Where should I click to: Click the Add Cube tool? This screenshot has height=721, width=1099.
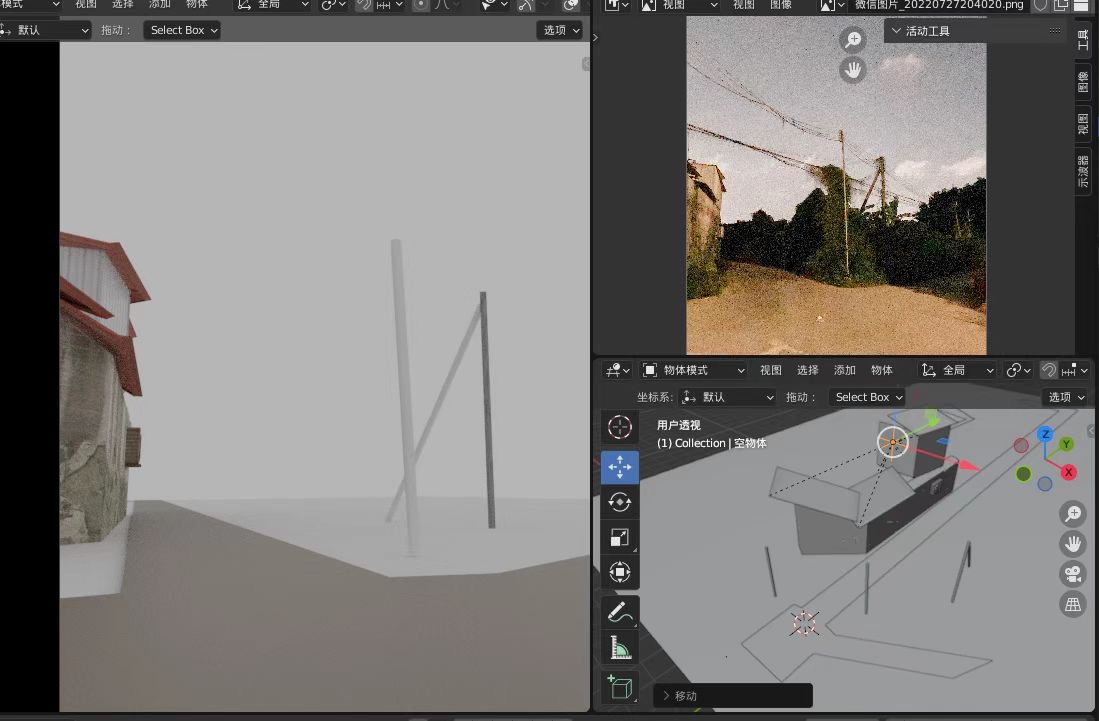click(620, 687)
